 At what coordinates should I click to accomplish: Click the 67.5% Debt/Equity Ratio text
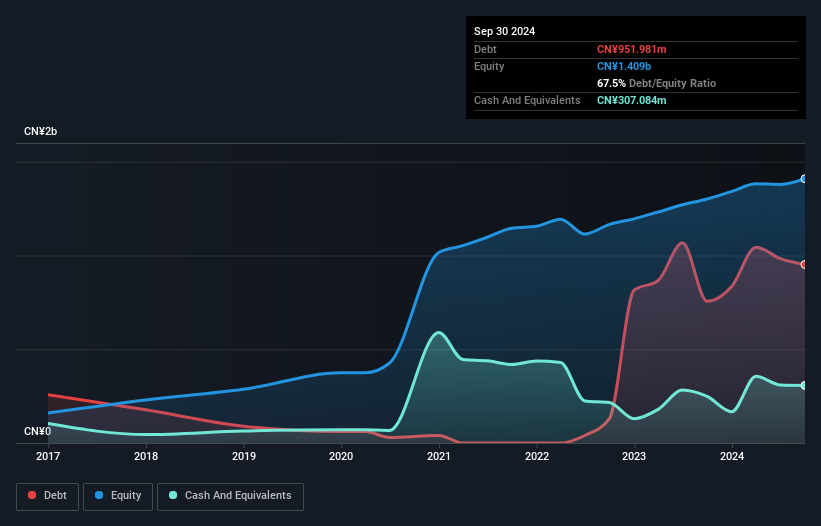tap(656, 83)
